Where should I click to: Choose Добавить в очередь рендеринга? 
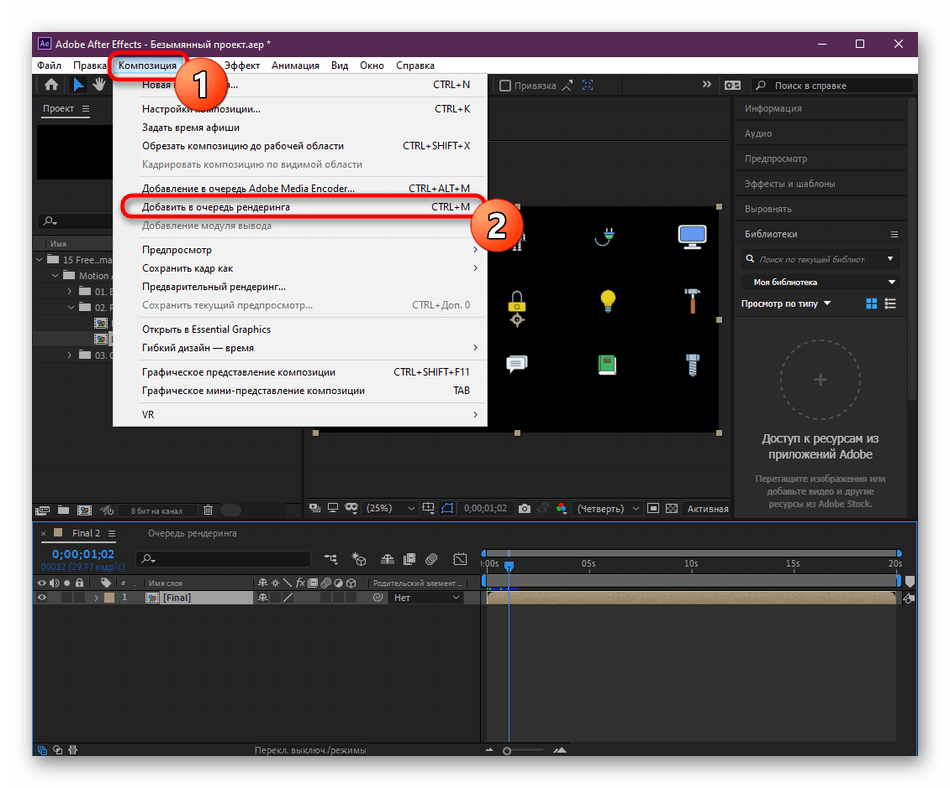(300, 207)
